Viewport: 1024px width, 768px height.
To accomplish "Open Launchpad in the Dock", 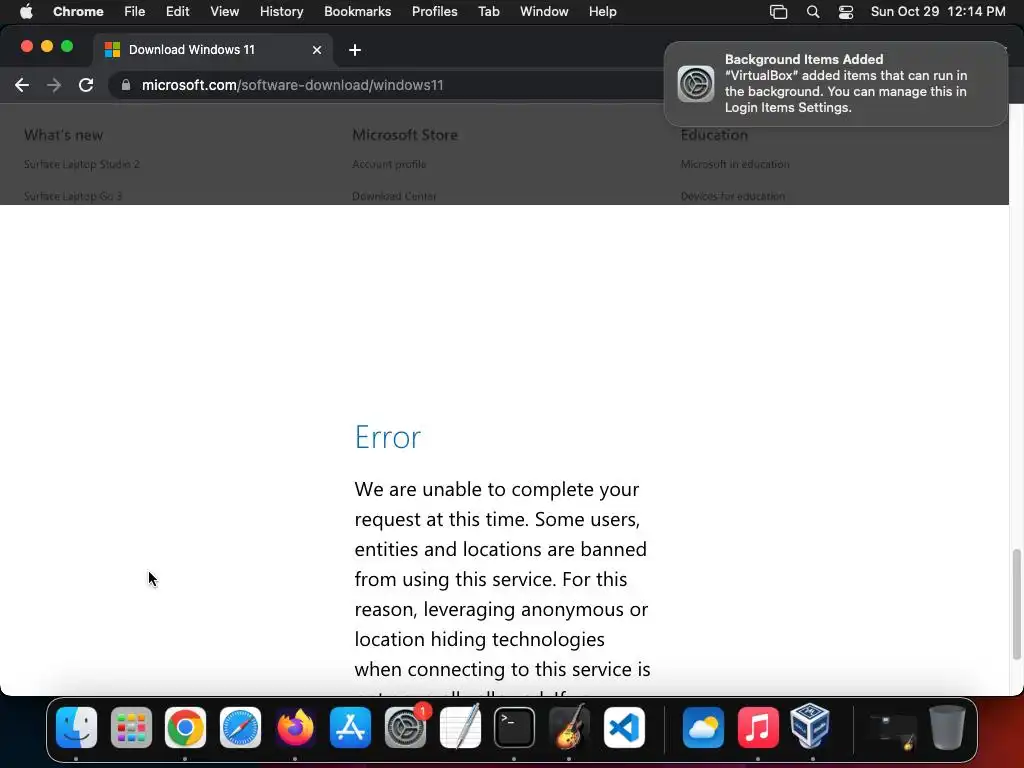I will (x=131, y=727).
